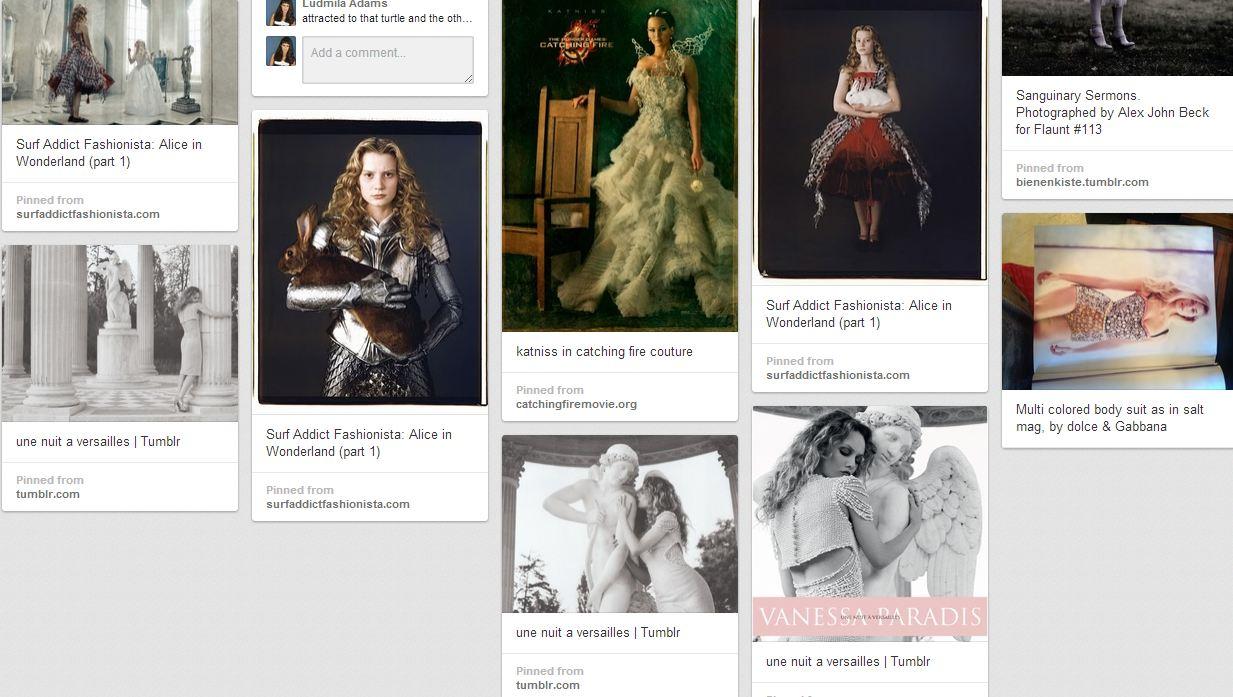The image size is (1233, 697).
Task: Visit surfaddictfashionista.com link under red dress pin
Action: click(838, 375)
